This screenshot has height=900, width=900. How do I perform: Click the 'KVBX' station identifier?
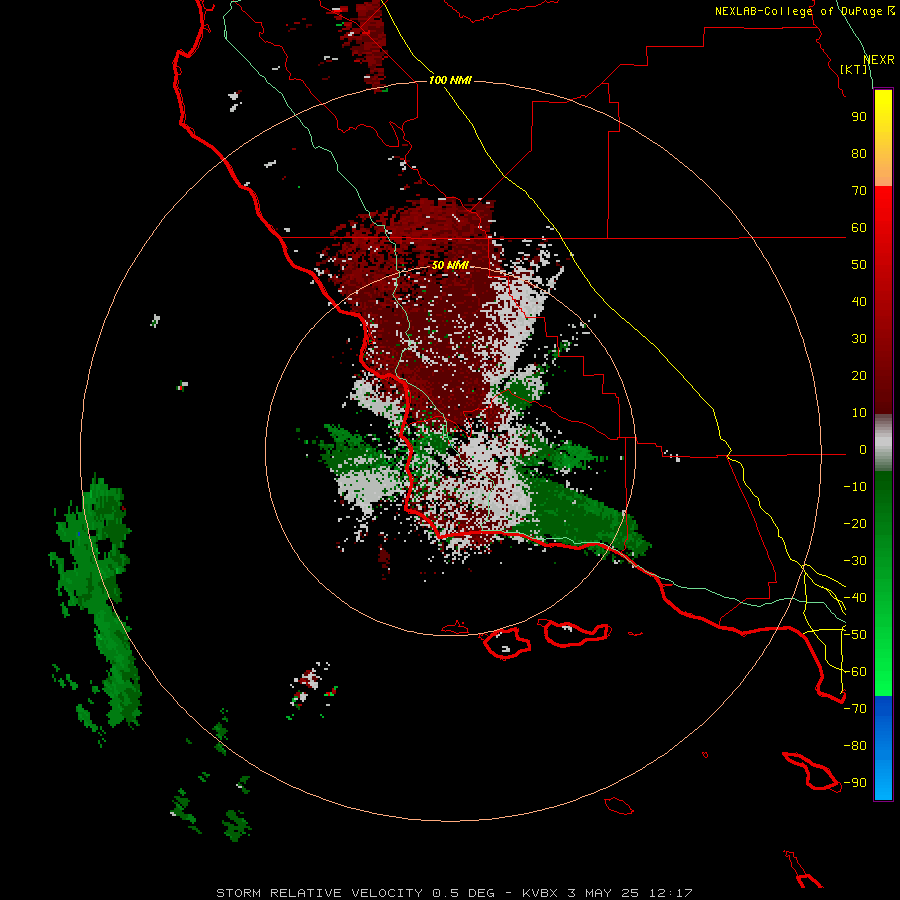[540, 893]
